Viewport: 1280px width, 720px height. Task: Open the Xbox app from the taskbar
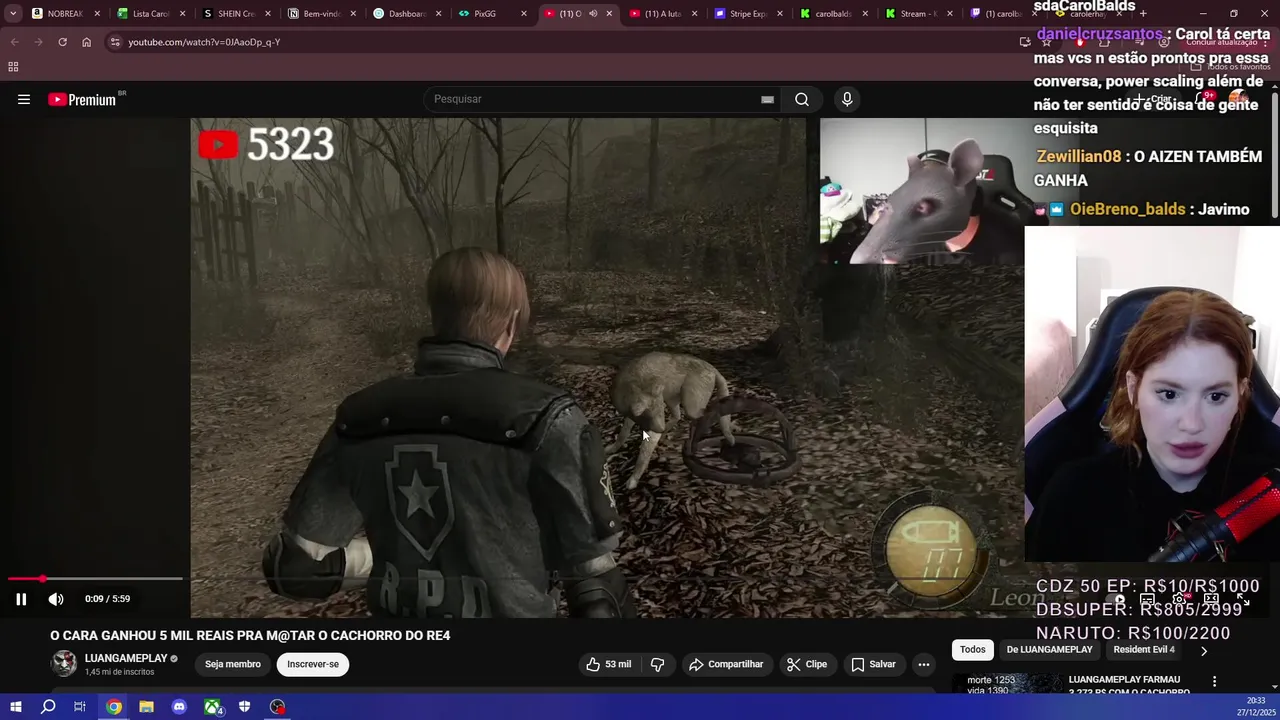tap(213, 707)
